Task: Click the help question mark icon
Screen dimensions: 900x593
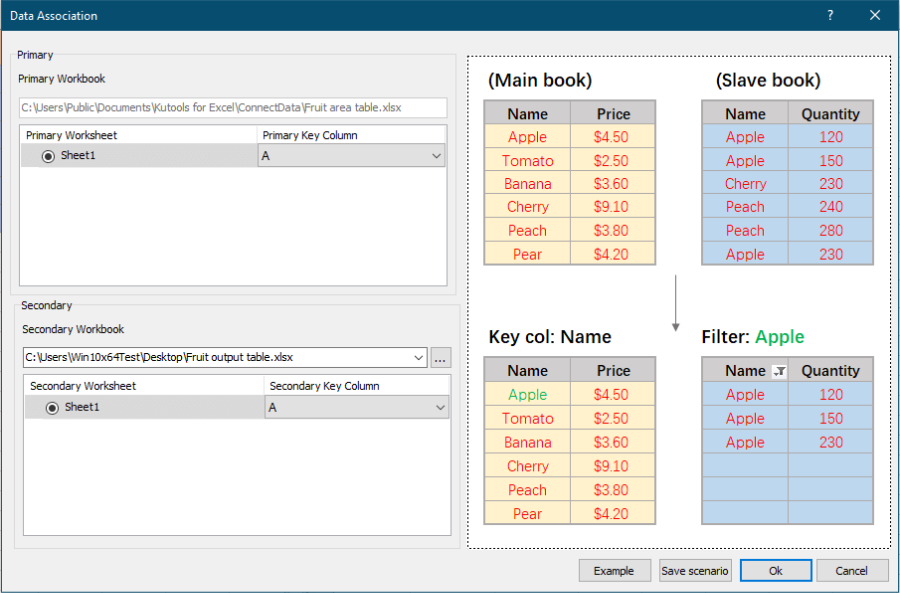Action: (830, 15)
